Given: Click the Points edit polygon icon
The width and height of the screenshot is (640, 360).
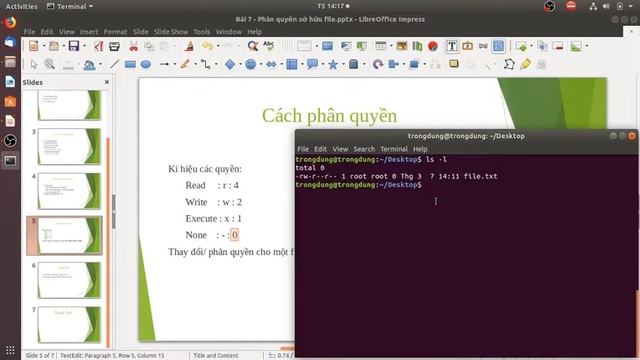Looking at the screenshot, I should coord(509,64).
